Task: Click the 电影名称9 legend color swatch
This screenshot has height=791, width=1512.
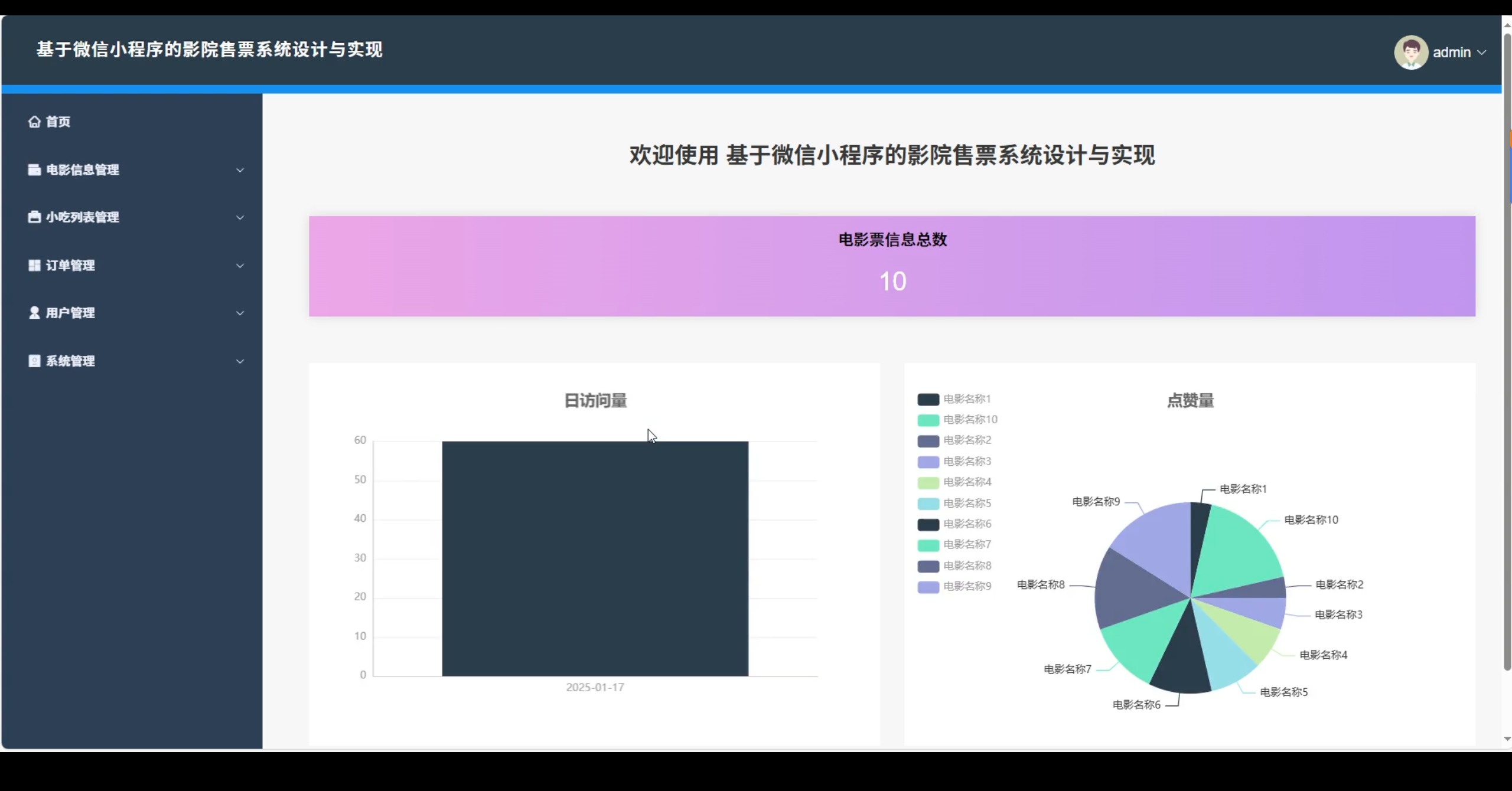Action: 928,587
